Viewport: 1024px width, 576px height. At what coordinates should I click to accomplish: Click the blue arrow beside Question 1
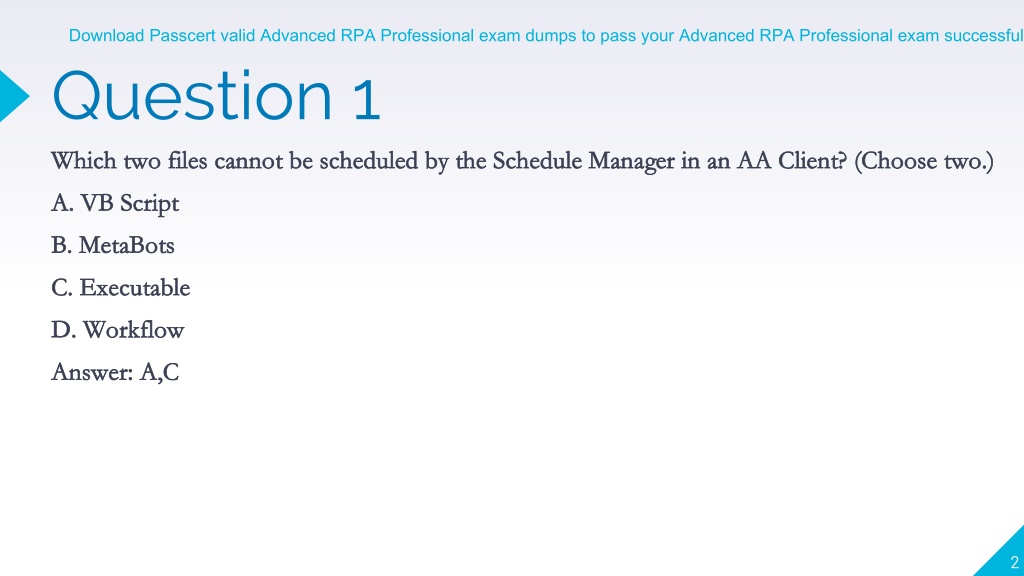coord(13,96)
